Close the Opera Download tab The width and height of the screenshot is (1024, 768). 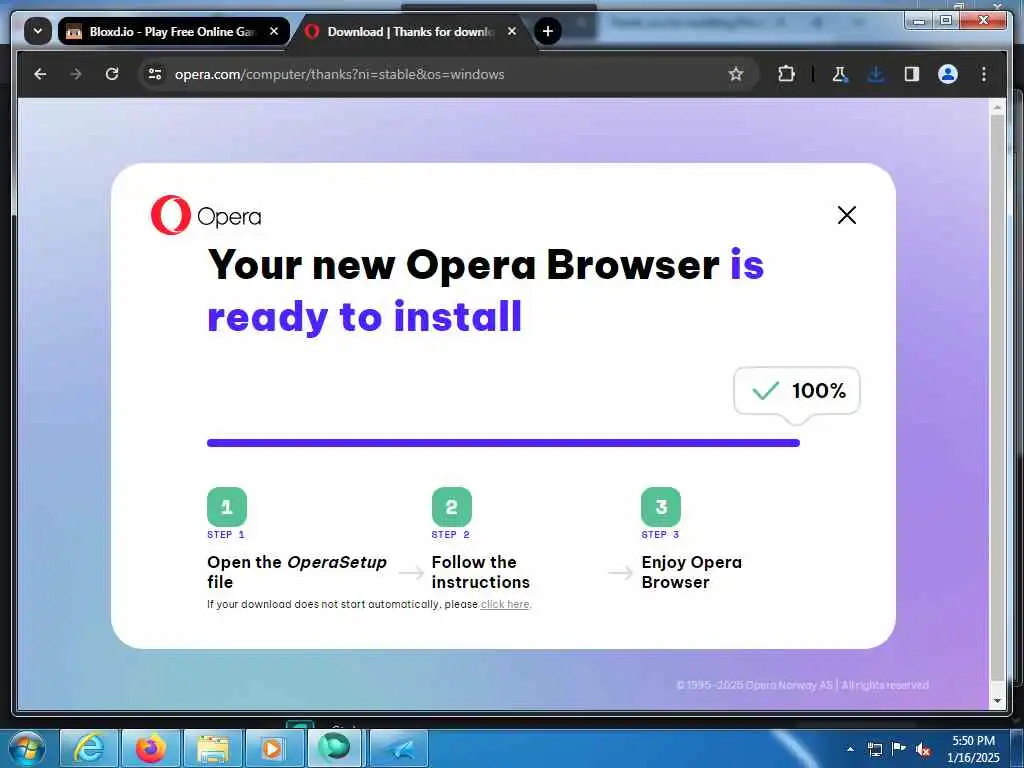tap(512, 31)
